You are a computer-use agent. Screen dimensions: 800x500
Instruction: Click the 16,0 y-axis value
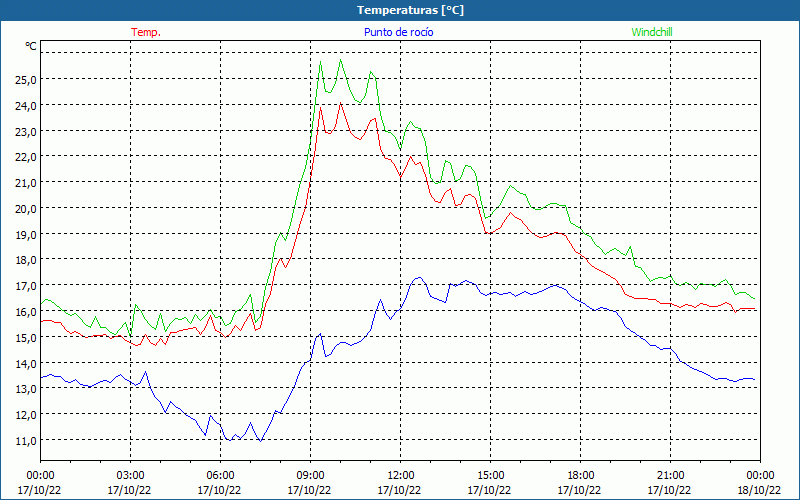pos(26,312)
